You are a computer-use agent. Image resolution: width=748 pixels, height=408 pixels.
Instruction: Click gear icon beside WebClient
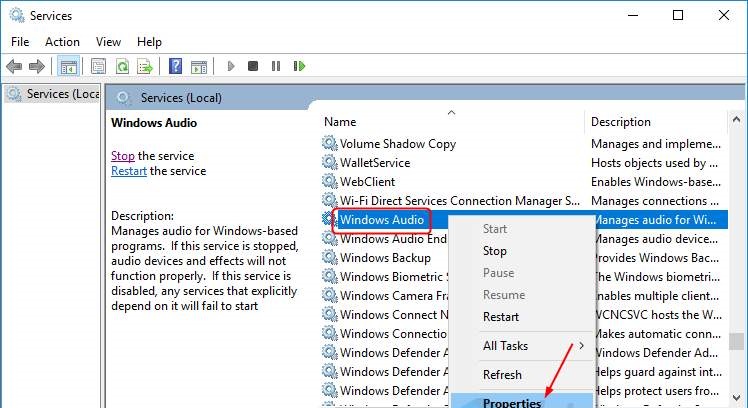coord(329,181)
